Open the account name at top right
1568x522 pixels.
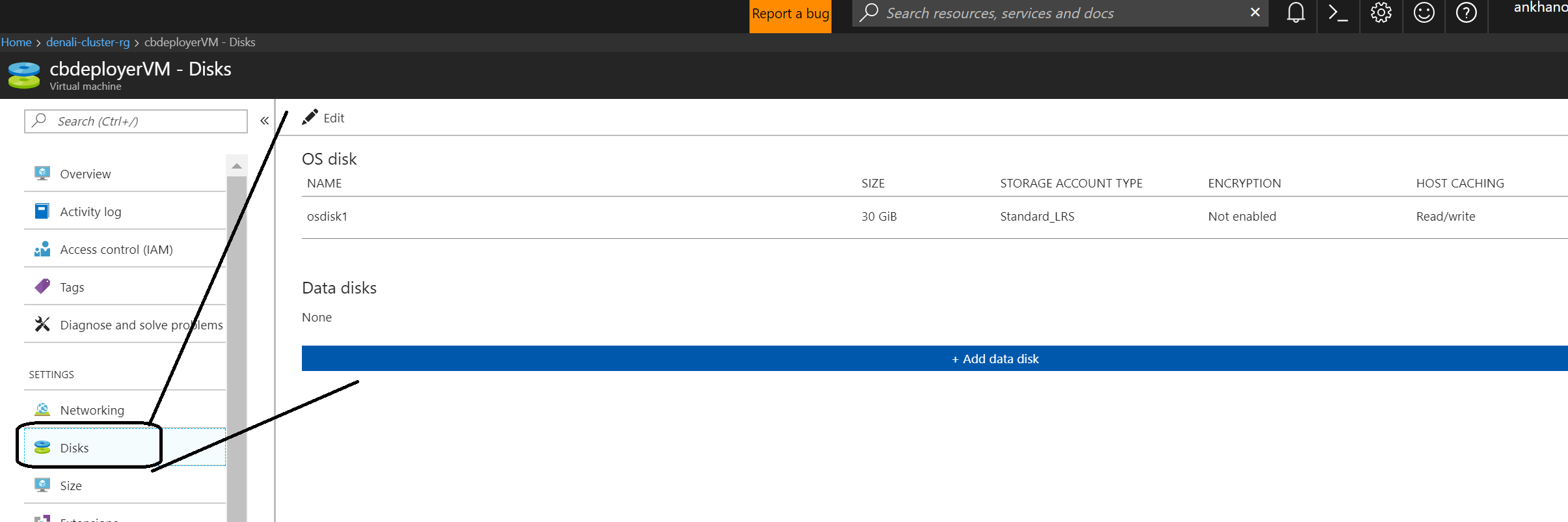point(1541,8)
